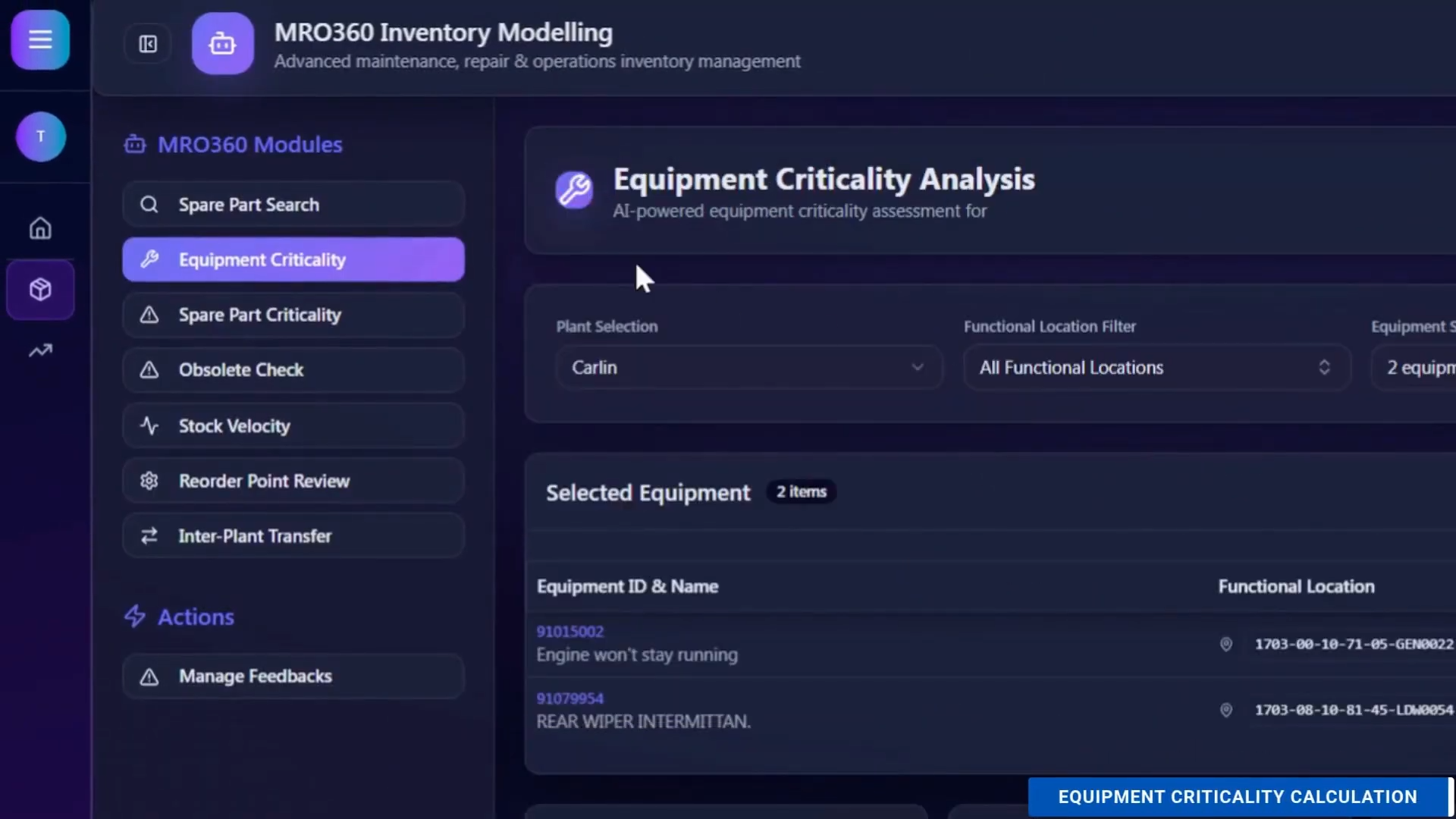Open equipment ID 91015002 link
The height and width of the screenshot is (819, 1456).
[570, 632]
